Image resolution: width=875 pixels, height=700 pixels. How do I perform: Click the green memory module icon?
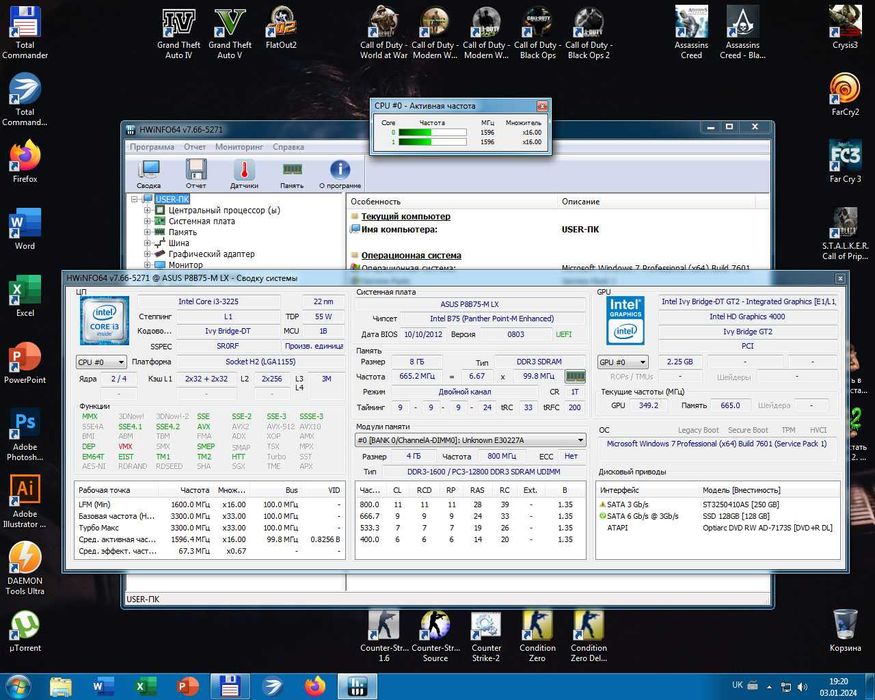pyautogui.click(x=575, y=376)
